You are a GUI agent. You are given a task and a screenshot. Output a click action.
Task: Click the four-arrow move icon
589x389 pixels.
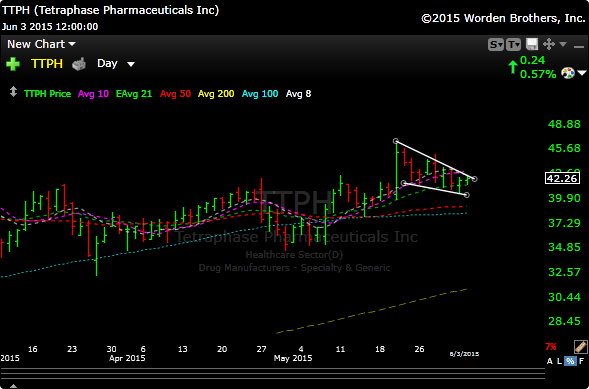[549, 44]
